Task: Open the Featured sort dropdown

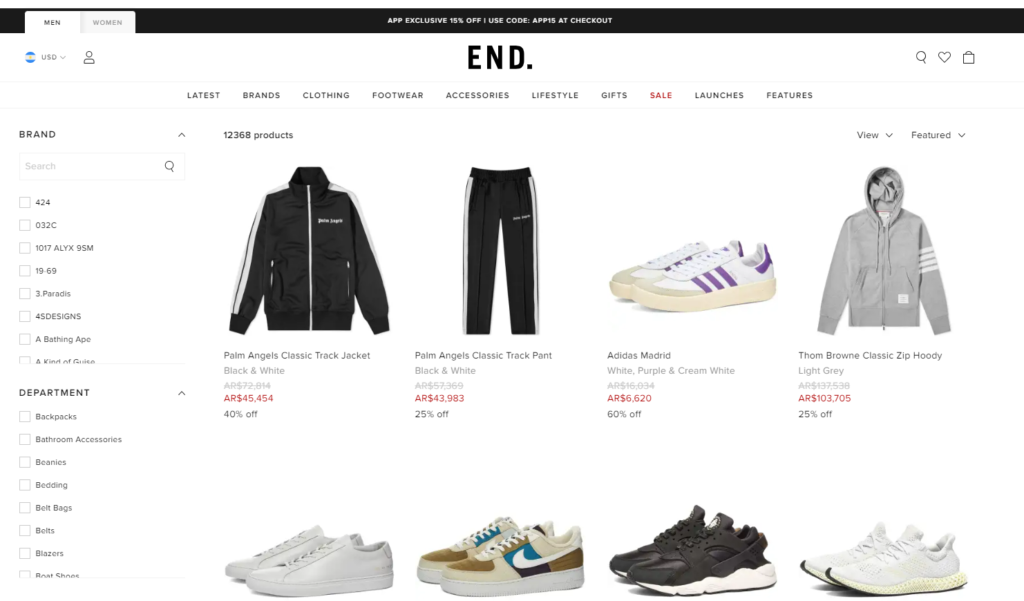Action: pos(938,135)
